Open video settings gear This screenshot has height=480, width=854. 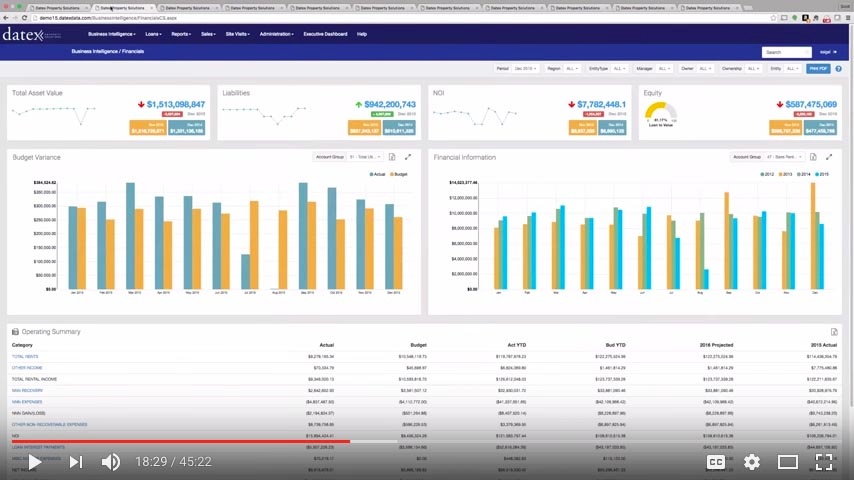[752, 461]
